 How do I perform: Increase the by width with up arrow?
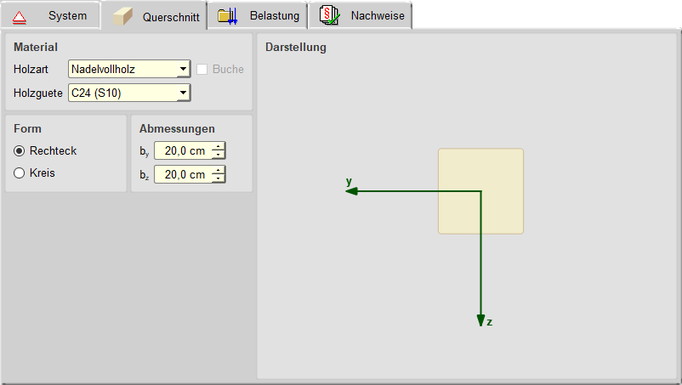point(218,147)
